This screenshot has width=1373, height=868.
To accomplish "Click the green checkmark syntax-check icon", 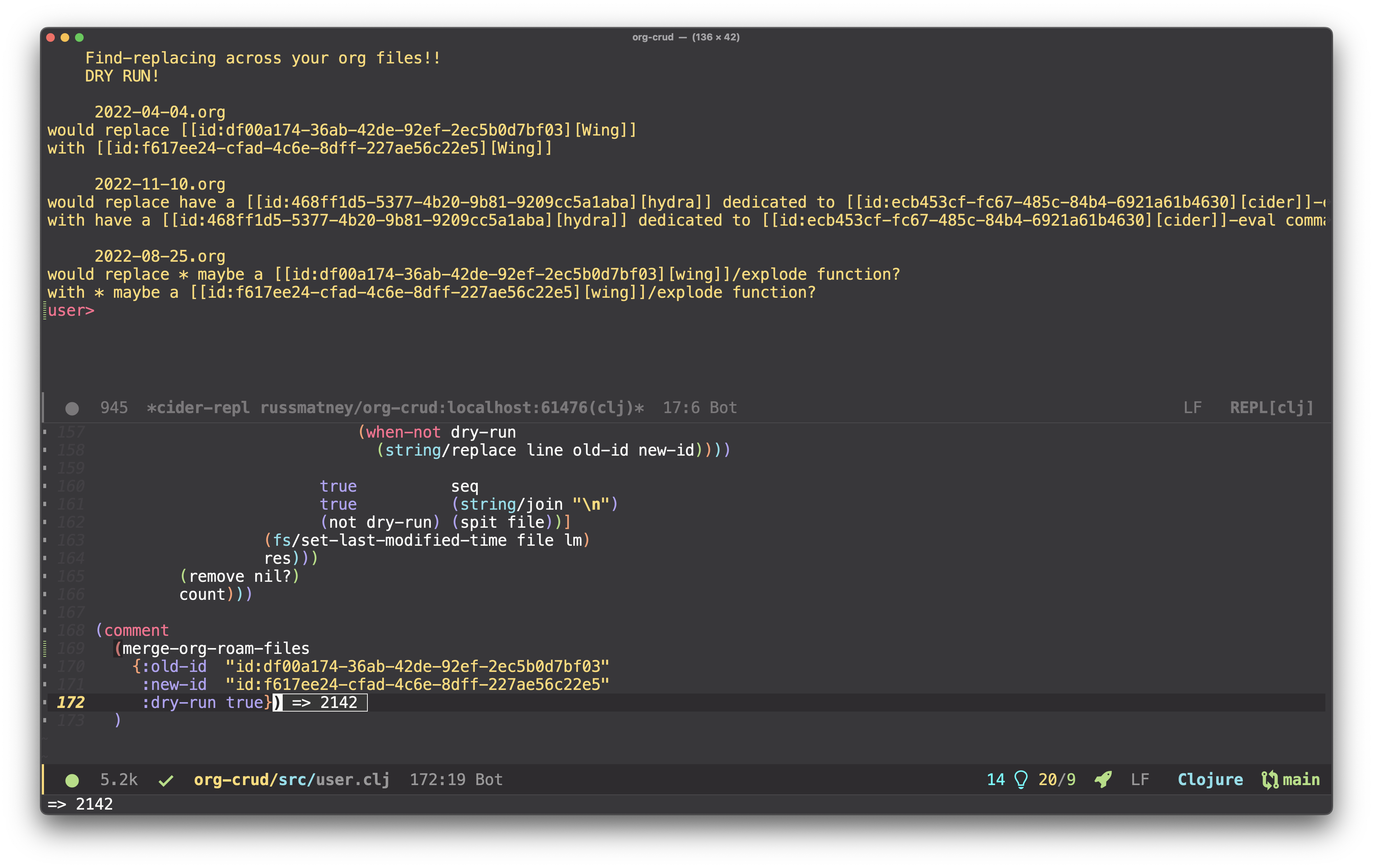I will coord(166,780).
